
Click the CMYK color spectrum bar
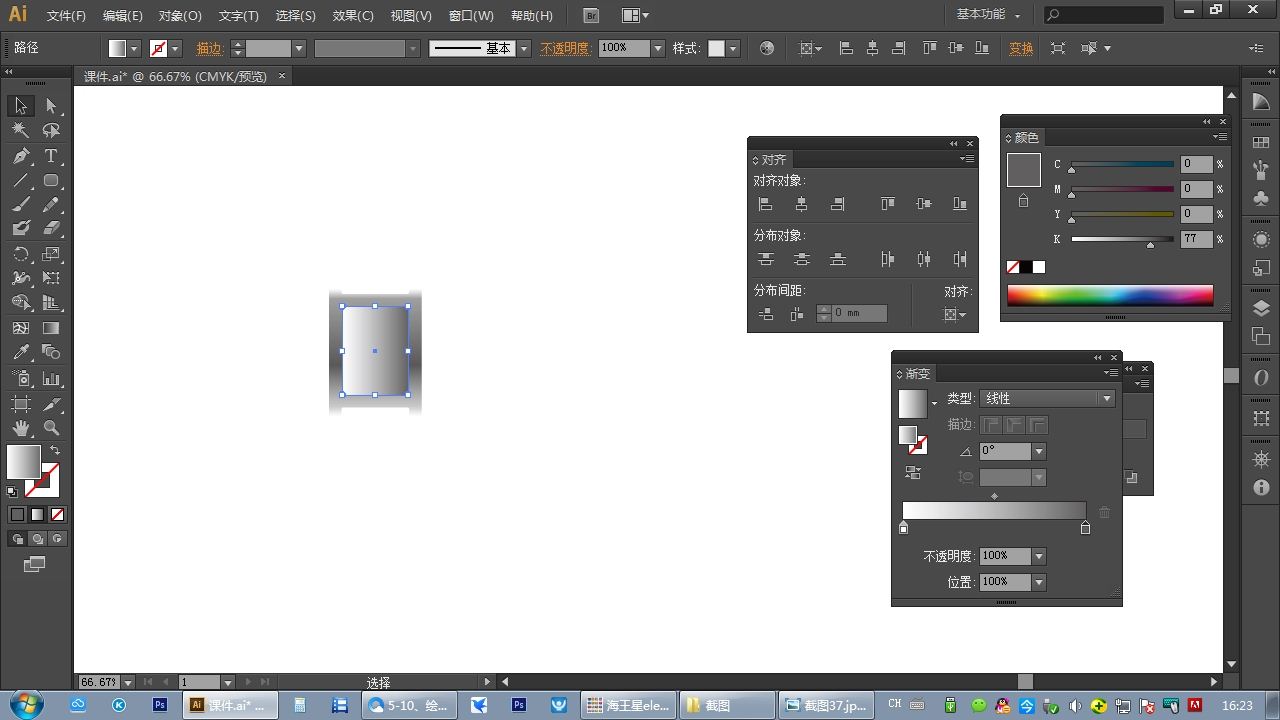click(1109, 295)
